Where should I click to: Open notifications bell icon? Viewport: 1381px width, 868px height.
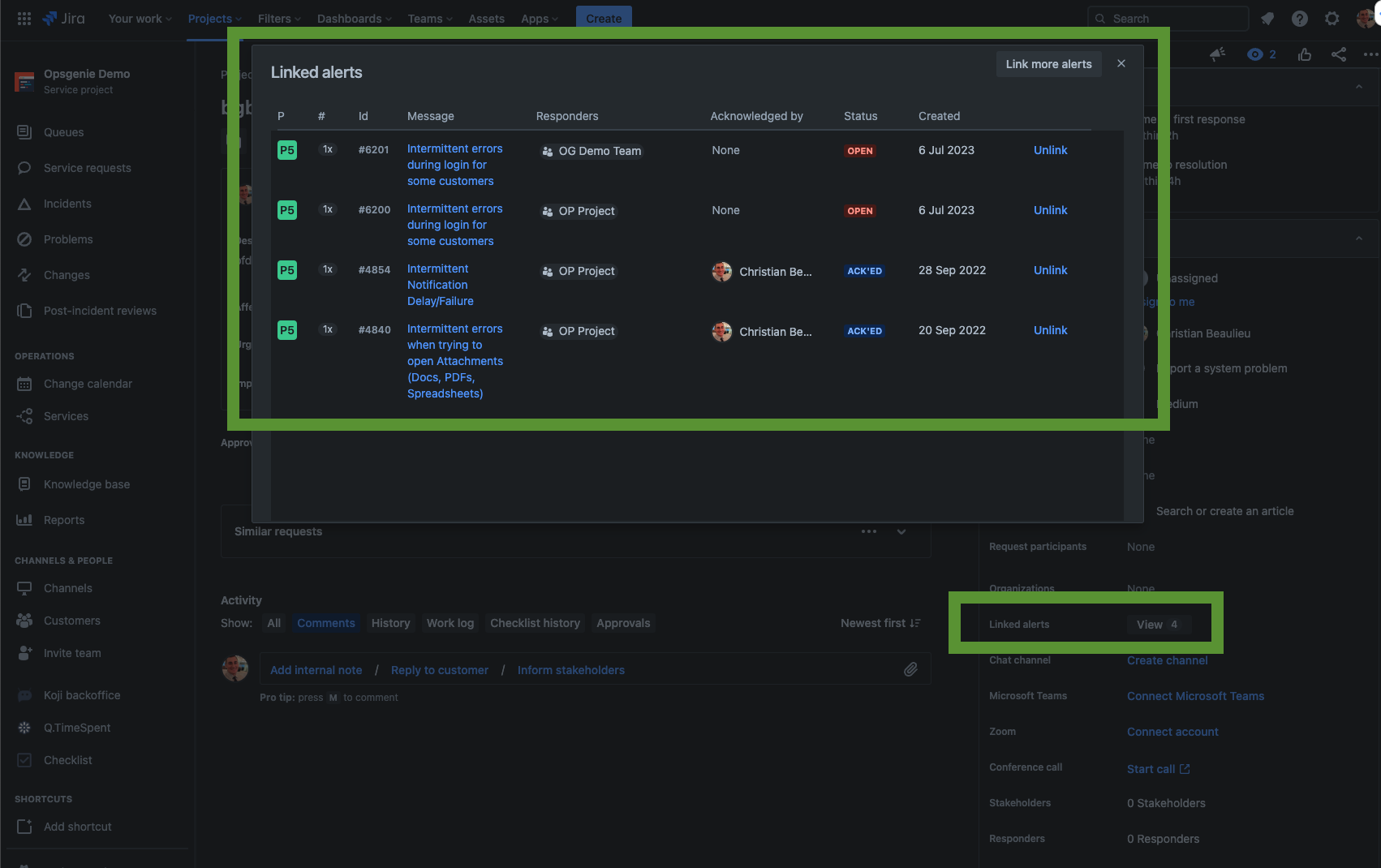tap(1267, 19)
